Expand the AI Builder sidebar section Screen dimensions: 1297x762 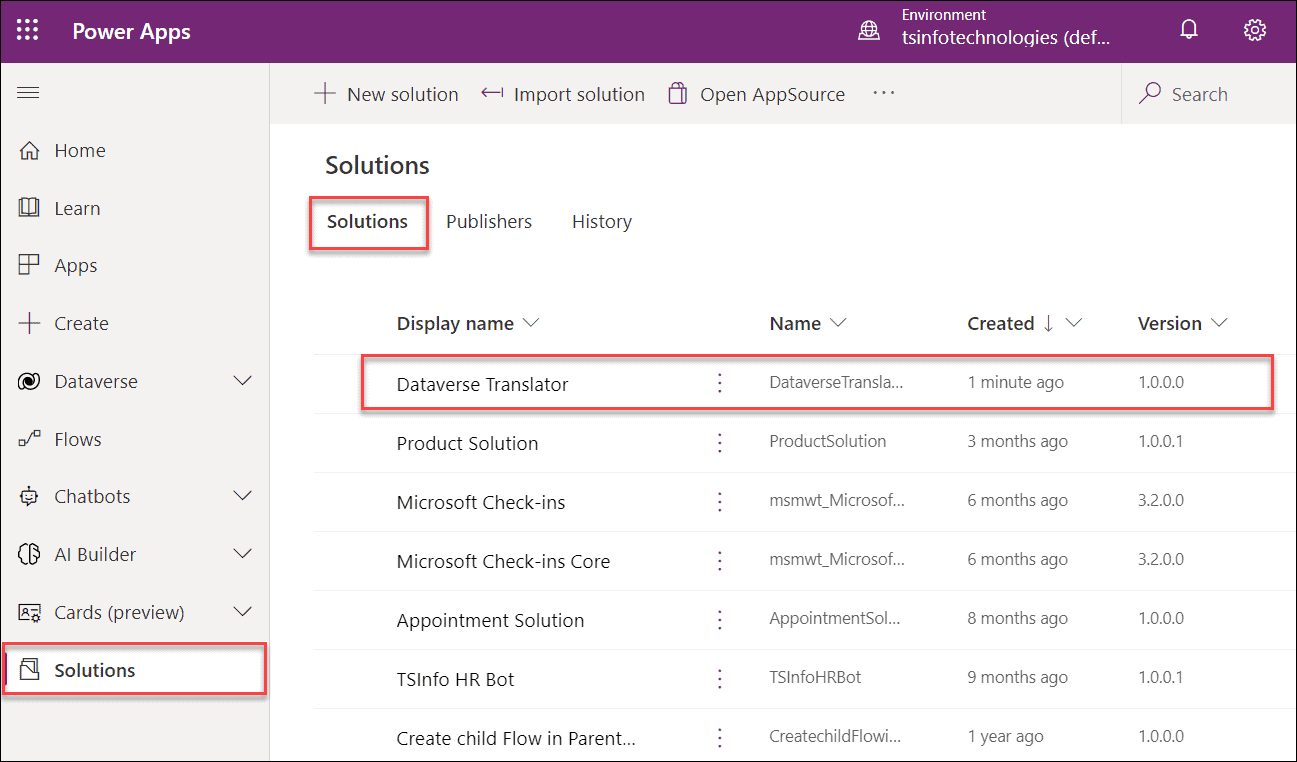pyautogui.click(x=242, y=553)
